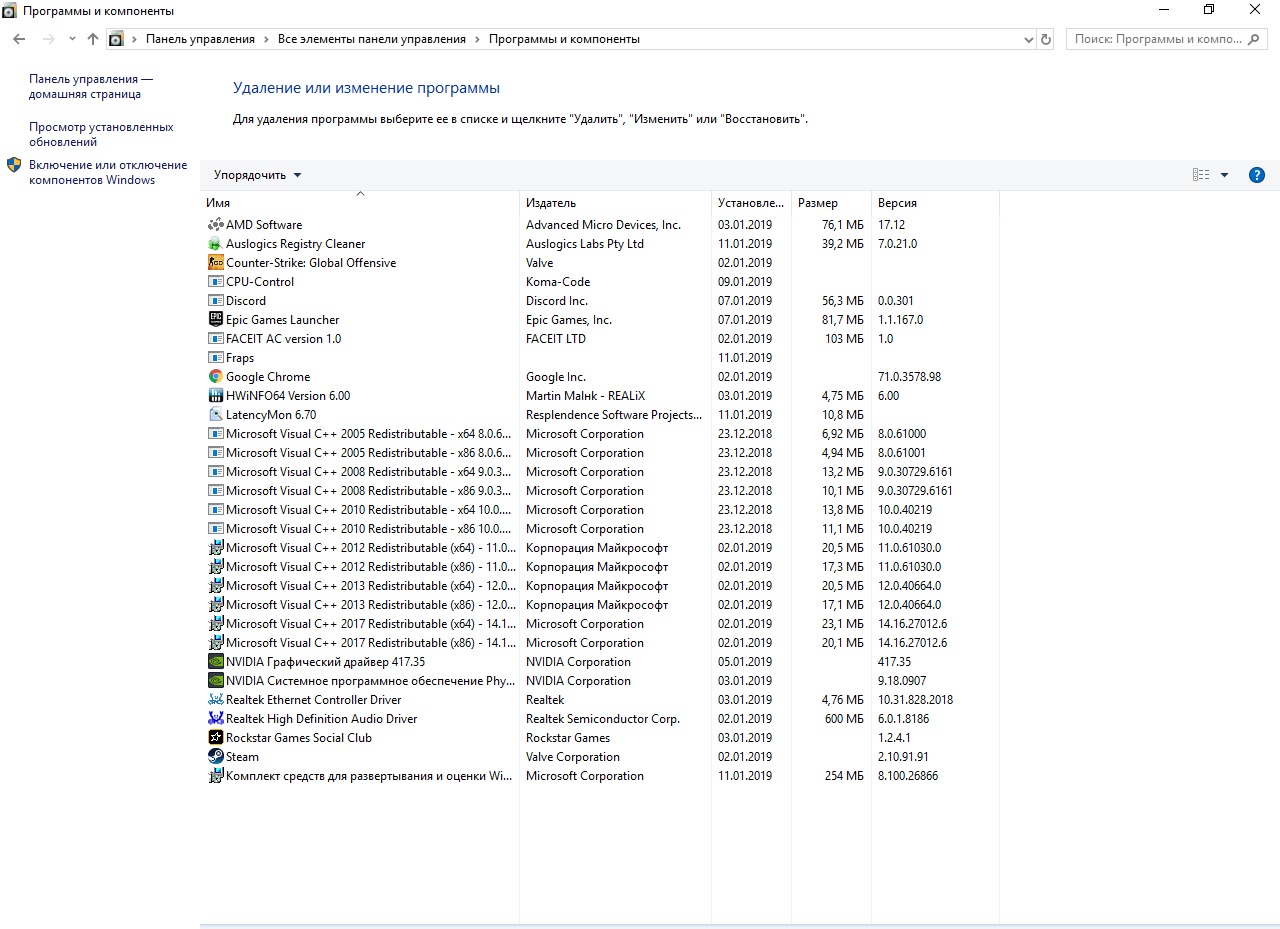Click the search magnifier icon

click(x=1254, y=39)
